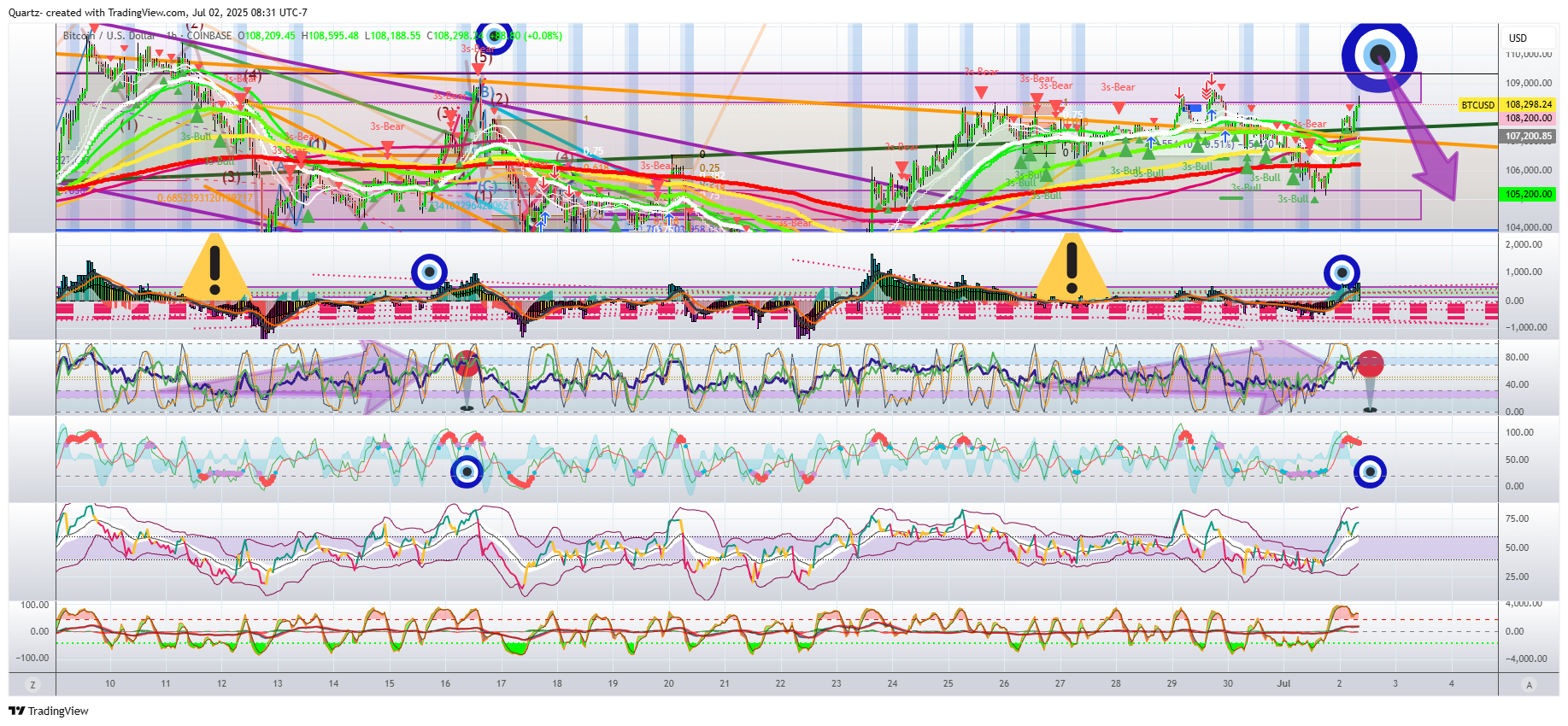Click the 2,000.00 axis value

1524,244
